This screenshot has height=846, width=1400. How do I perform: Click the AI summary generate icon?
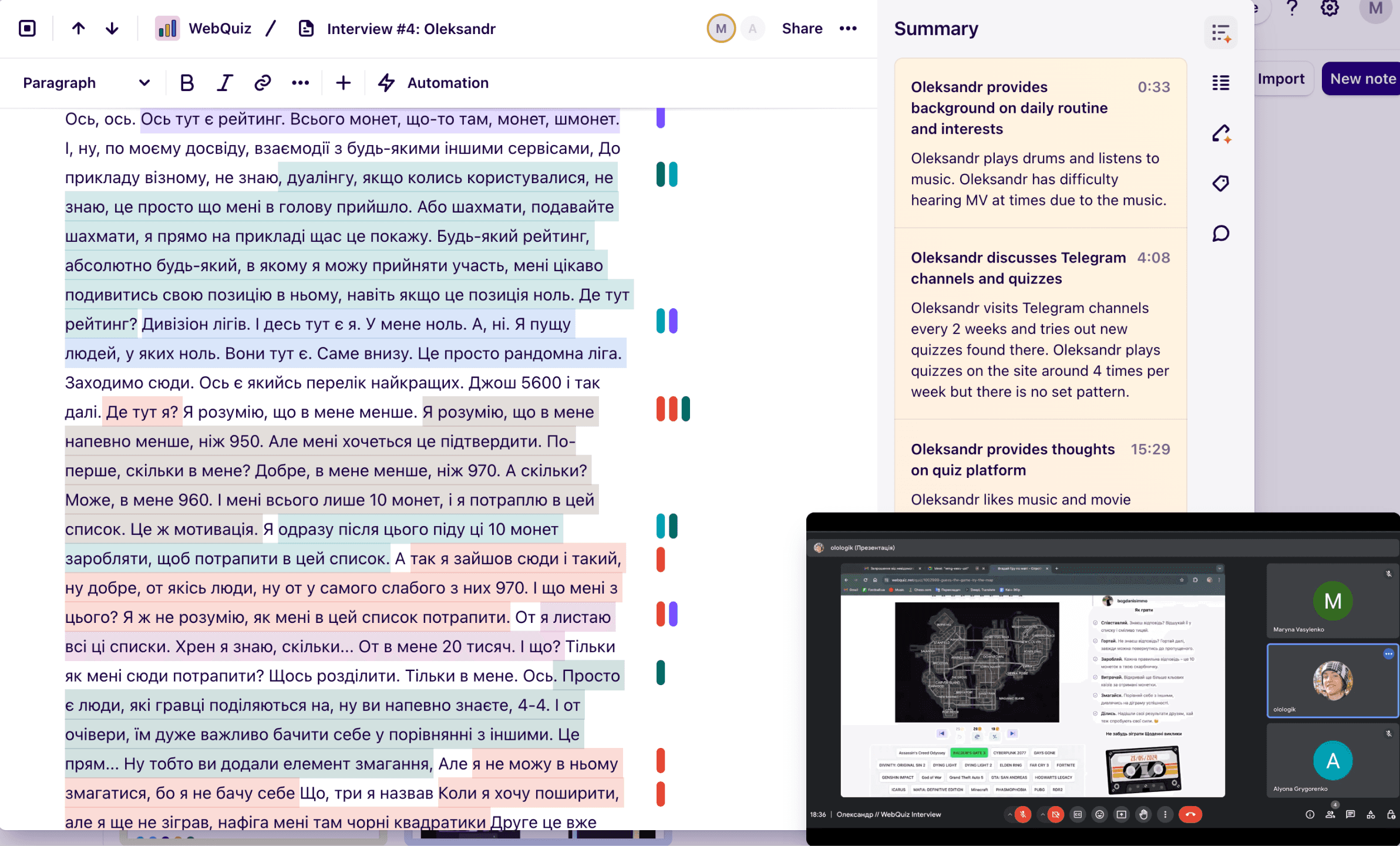[1221, 32]
